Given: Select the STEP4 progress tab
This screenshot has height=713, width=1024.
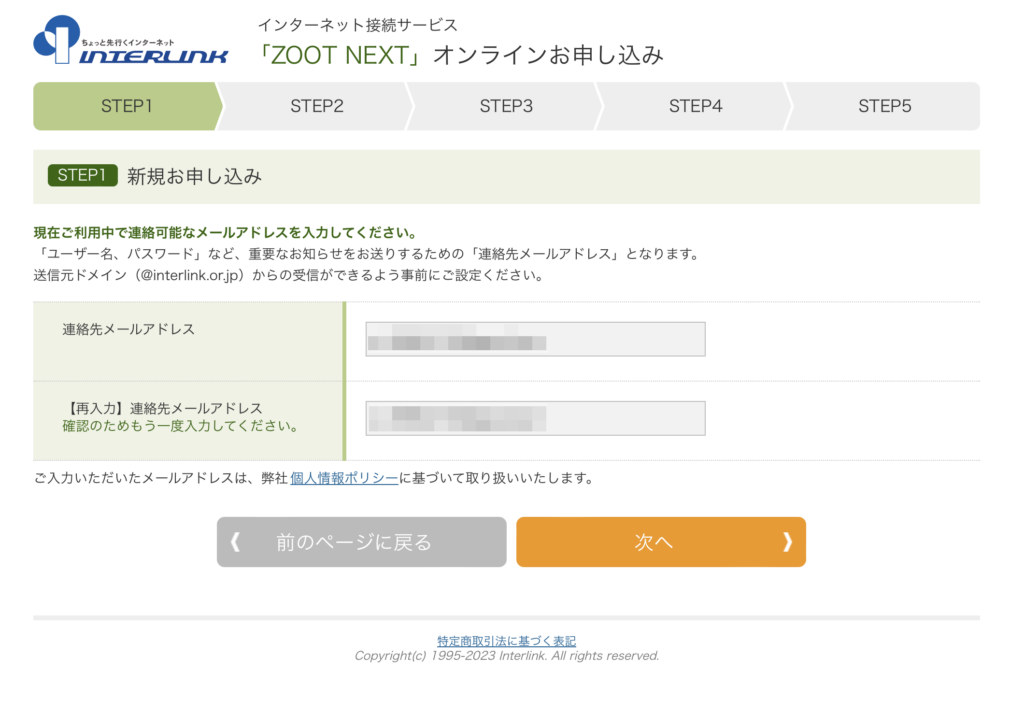Looking at the screenshot, I should (x=696, y=106).
